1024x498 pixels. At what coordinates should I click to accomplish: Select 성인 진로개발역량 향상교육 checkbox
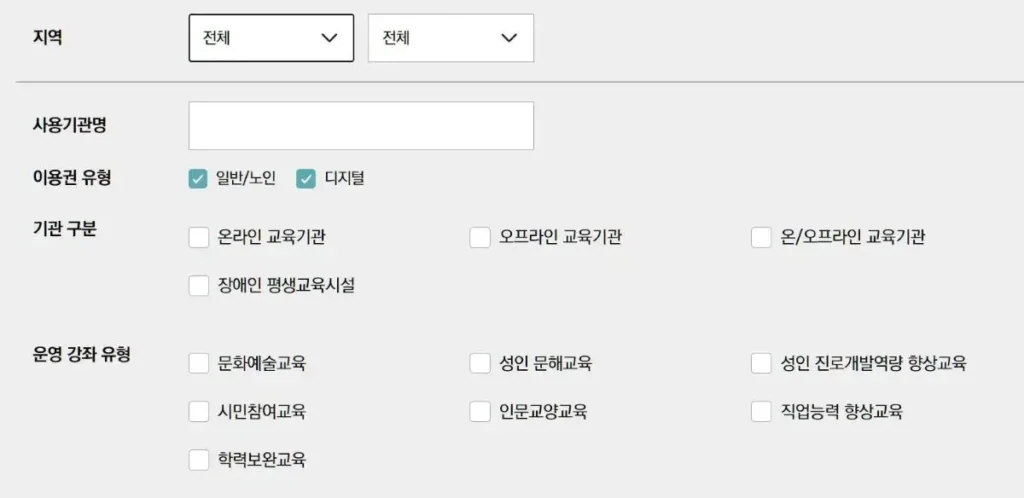click(x=762, y=363)
